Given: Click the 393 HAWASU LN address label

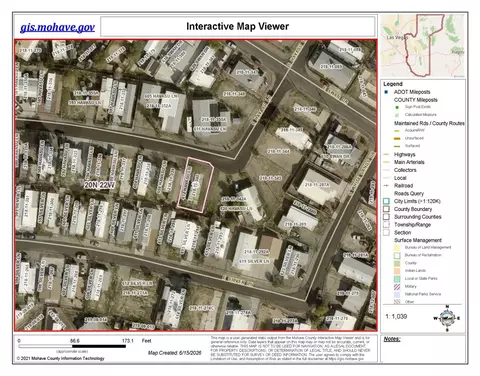Looking at the screenshot, I should 85,103.
